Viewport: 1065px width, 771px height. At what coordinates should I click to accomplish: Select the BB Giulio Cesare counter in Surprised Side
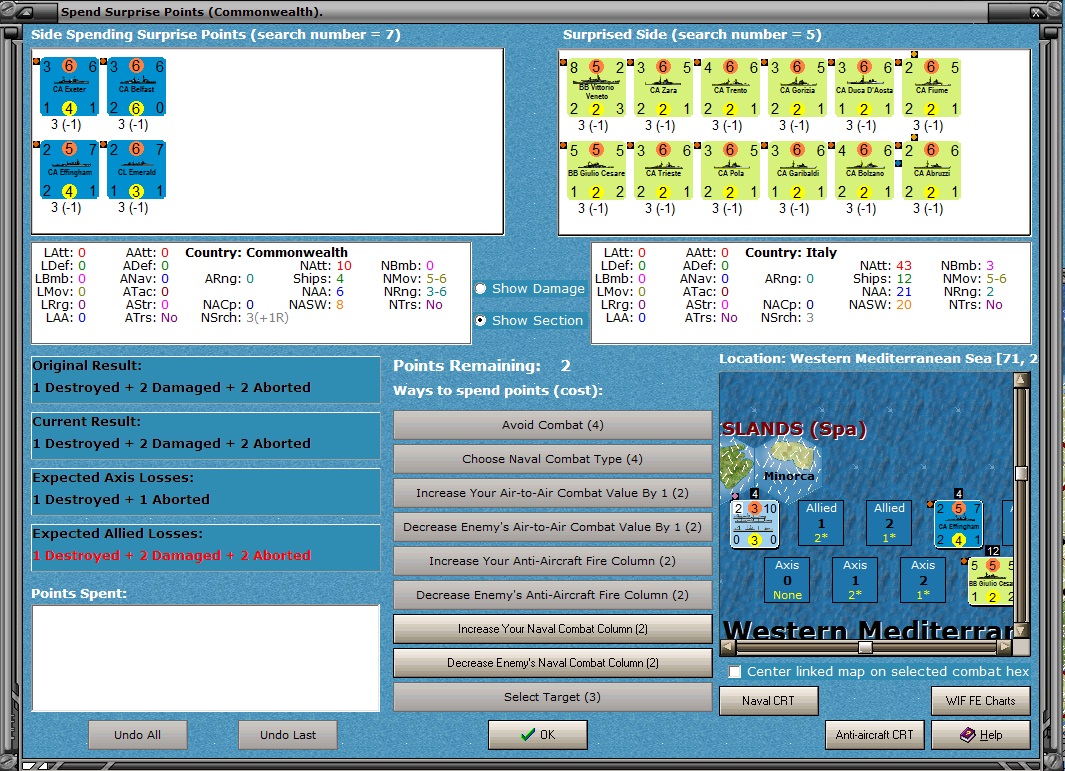point(596,171)
